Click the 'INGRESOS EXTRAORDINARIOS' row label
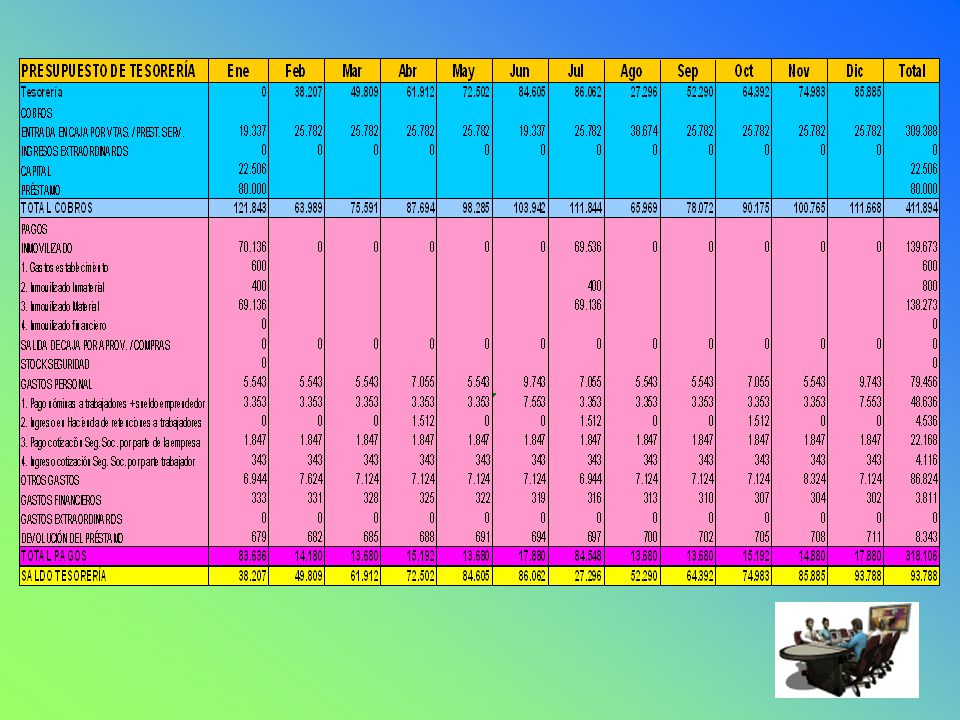The height and width of the screenshot is (720, 960). (75, 151)
